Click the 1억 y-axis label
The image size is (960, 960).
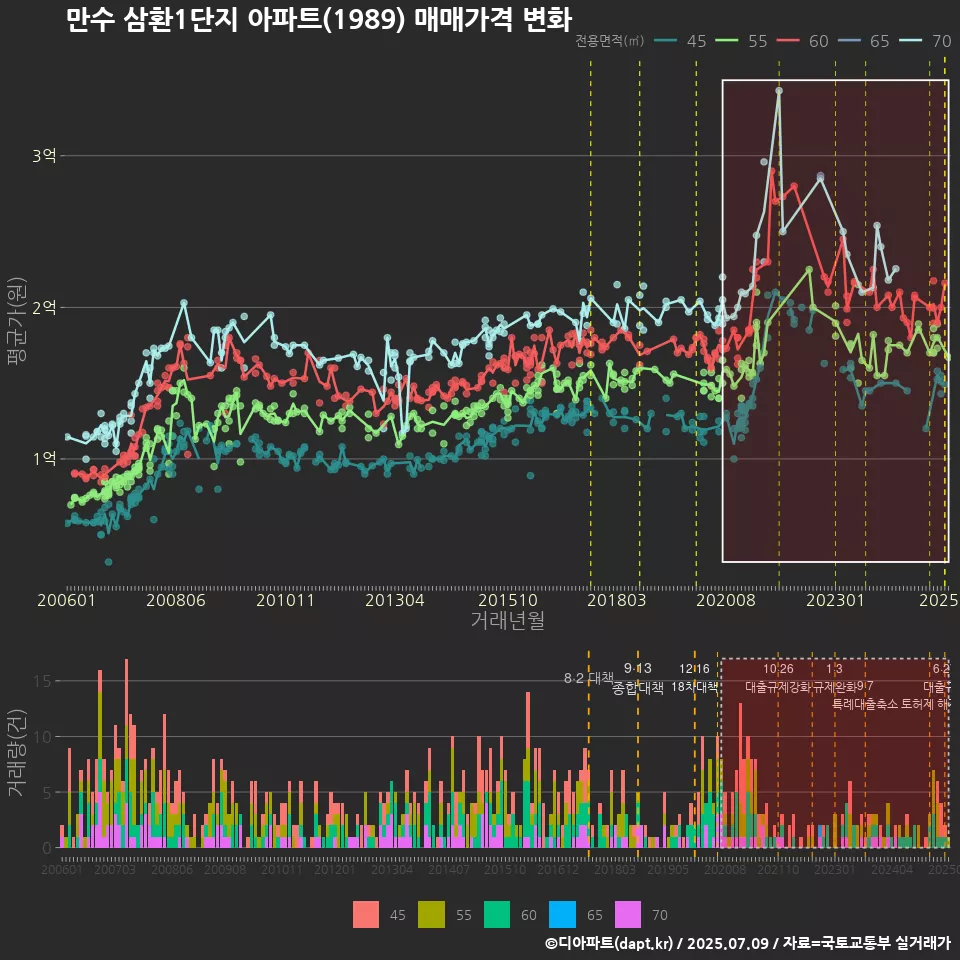(x=44, y=459)
